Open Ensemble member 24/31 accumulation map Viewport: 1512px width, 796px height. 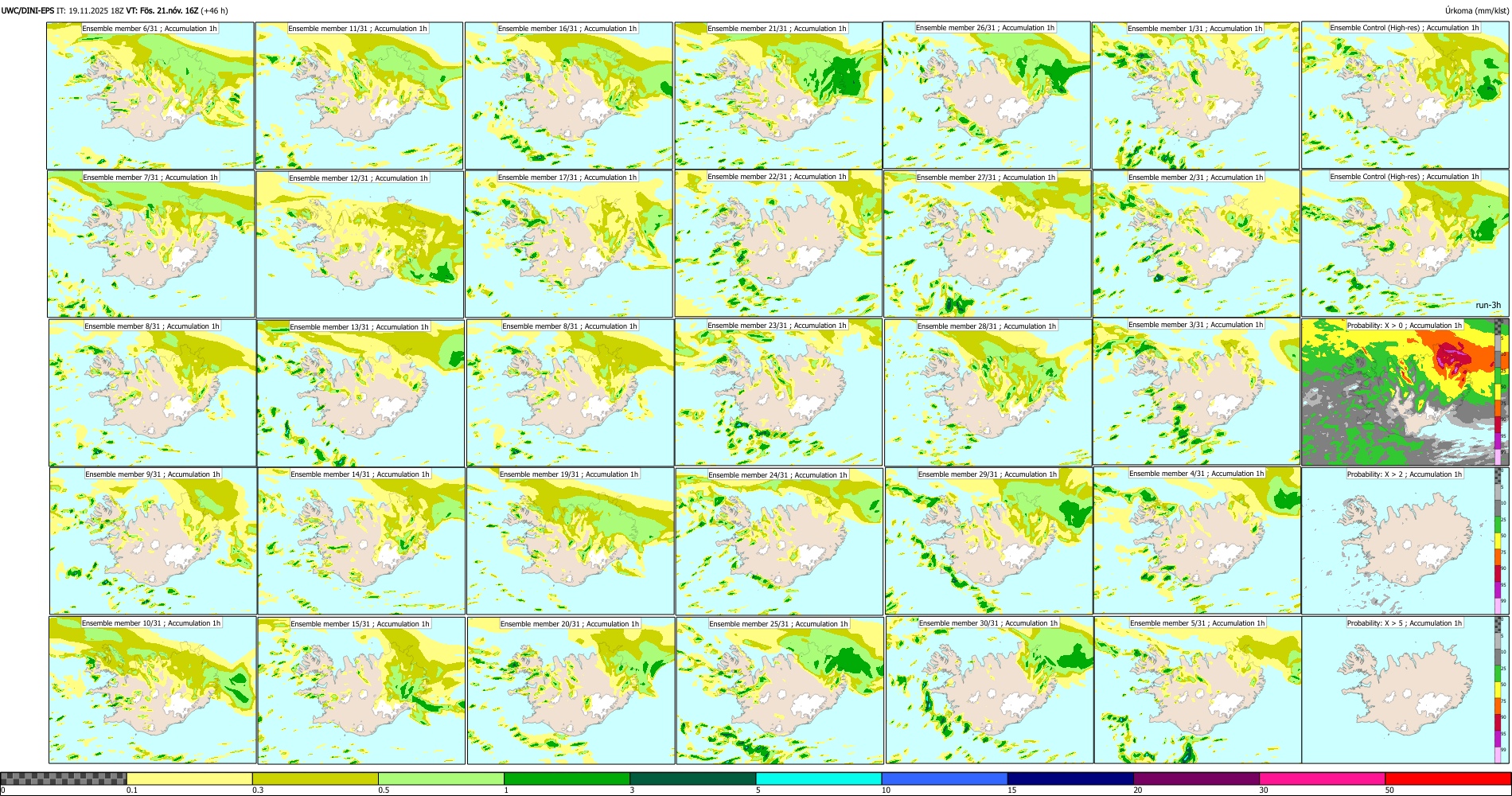point(779,541)
